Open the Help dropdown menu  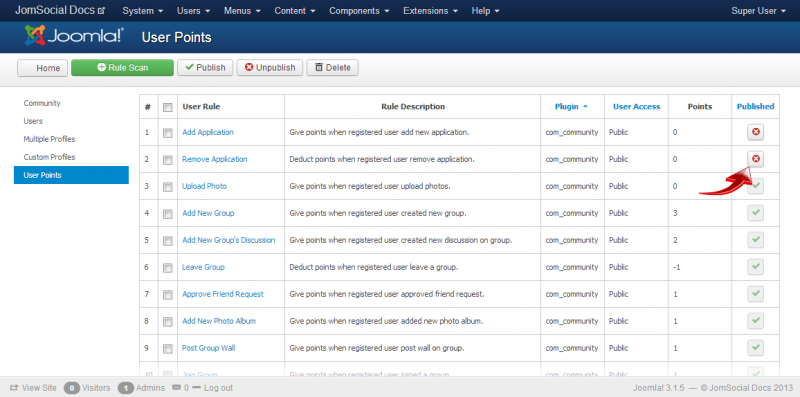(x=485, y=11)
